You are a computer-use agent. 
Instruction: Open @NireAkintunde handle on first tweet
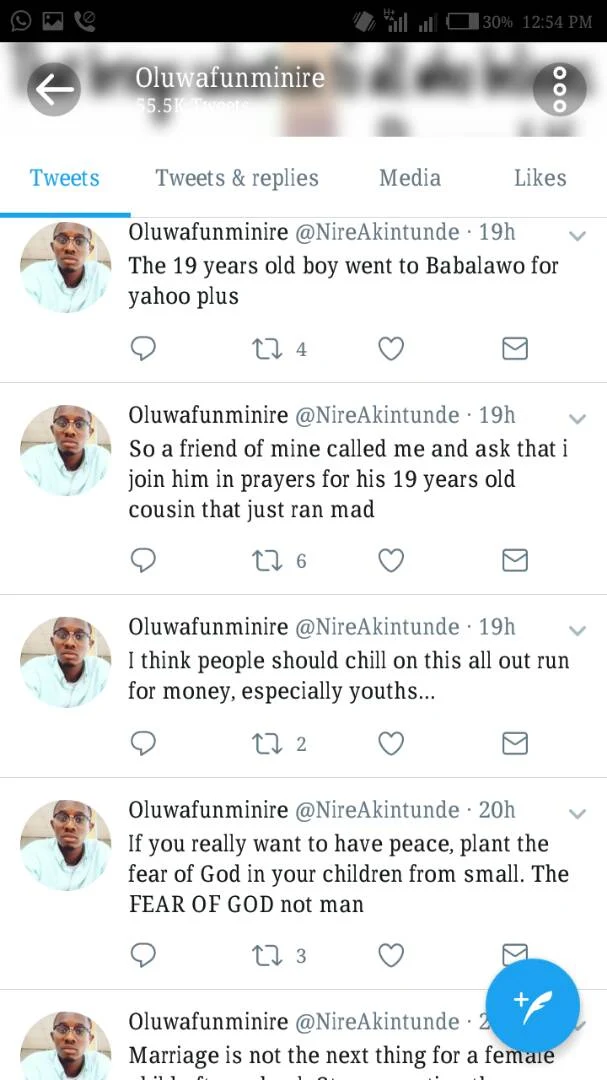point(377,232)
